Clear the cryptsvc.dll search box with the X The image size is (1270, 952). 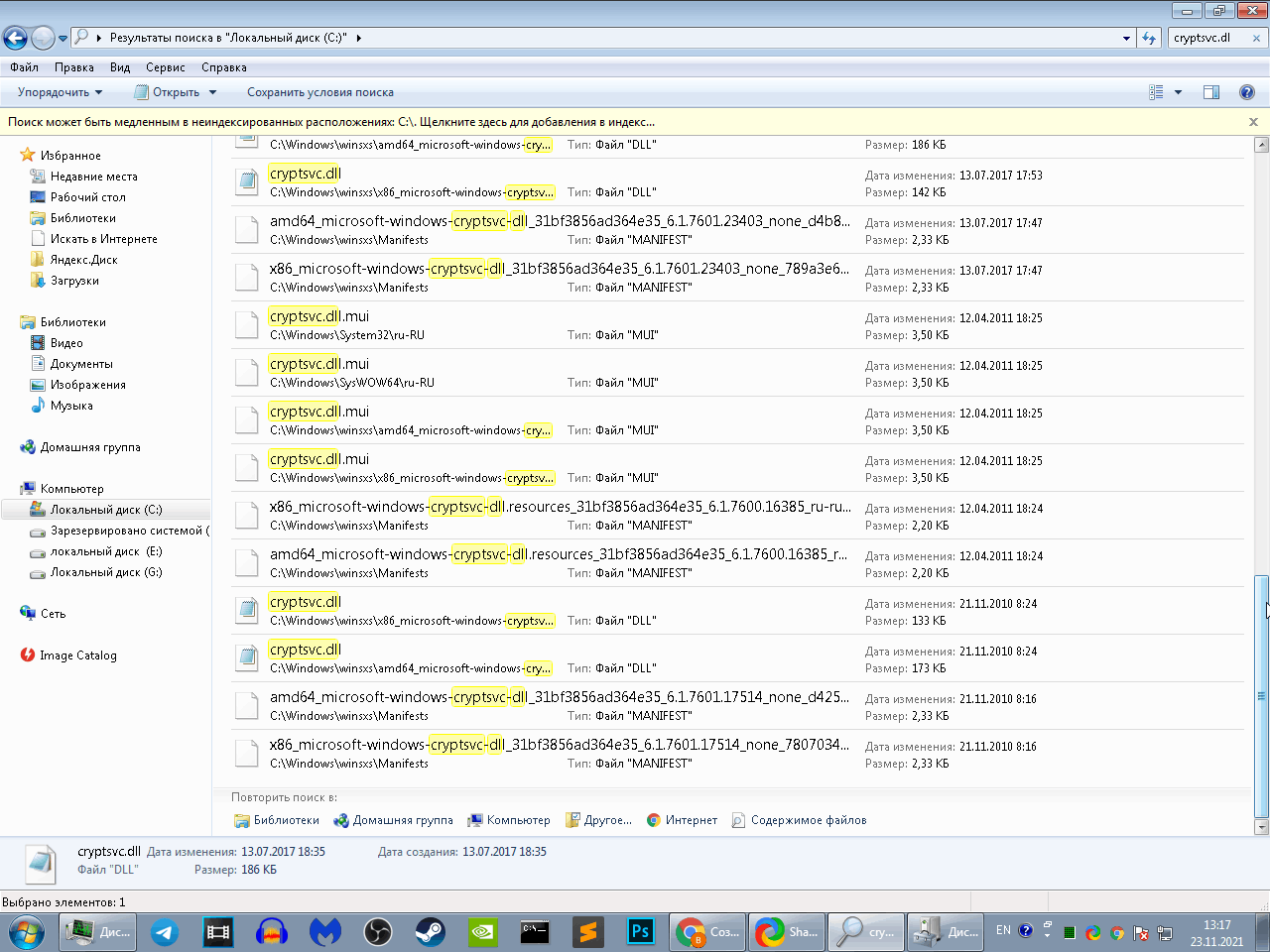1256,38
